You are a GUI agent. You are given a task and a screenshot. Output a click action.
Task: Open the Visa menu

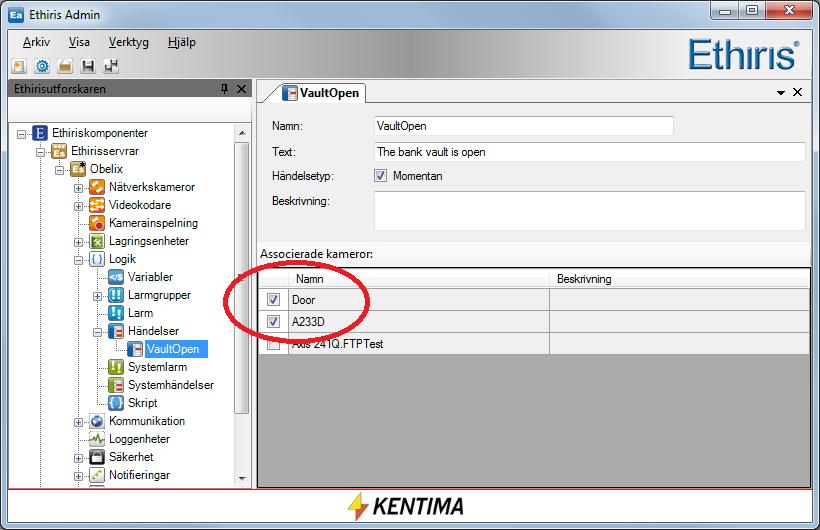pyautogui.click(x=79, y=42)
